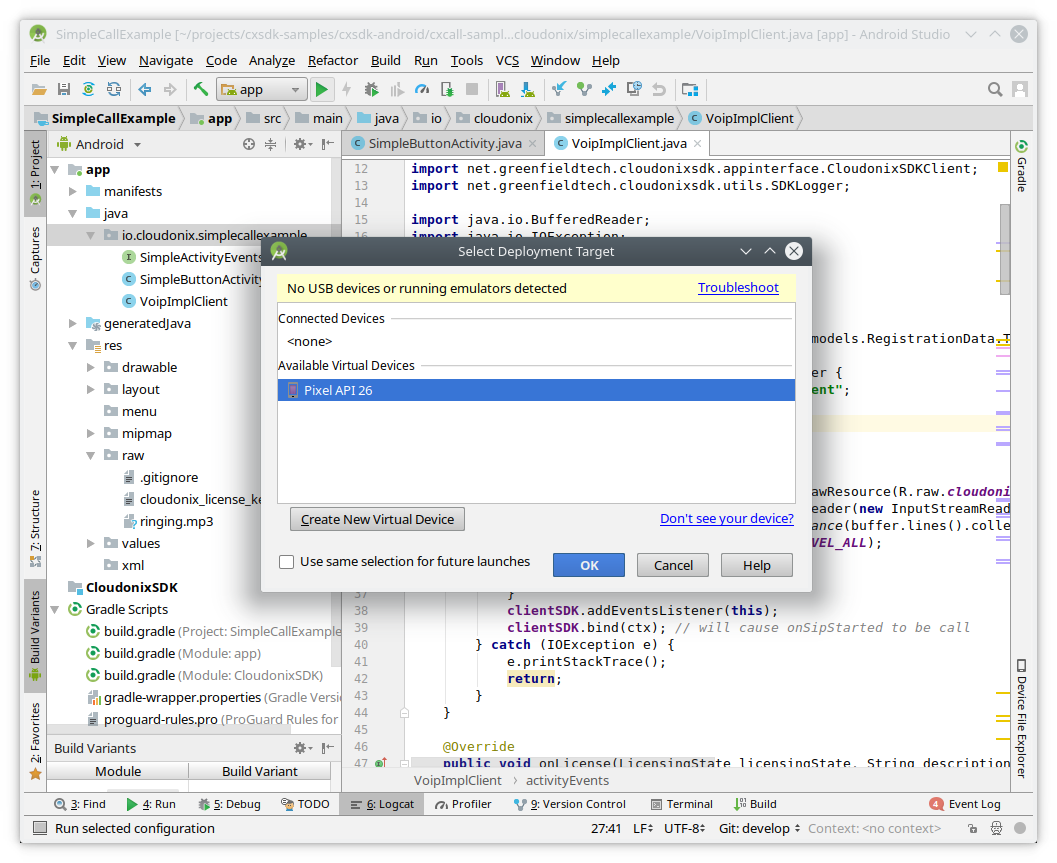Click the Debug app bug icon
The image size is (1057, 863).
pos(371,89)
